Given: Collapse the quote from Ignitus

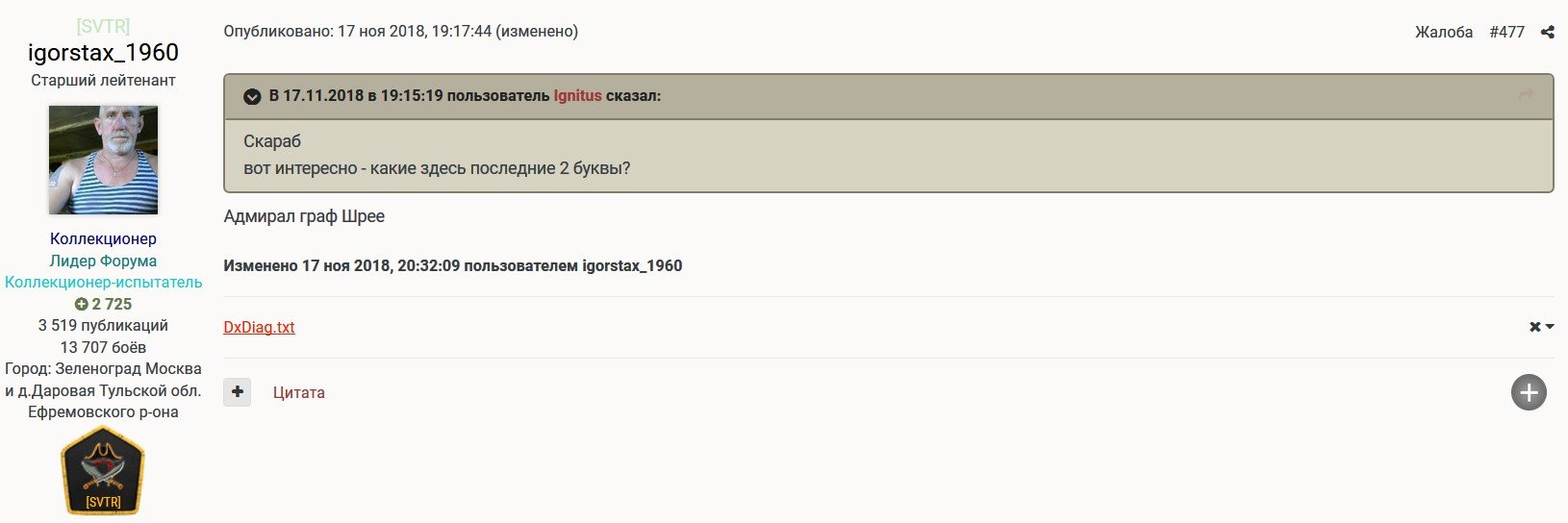Looking at the screenshot, I should pos(252,96).
